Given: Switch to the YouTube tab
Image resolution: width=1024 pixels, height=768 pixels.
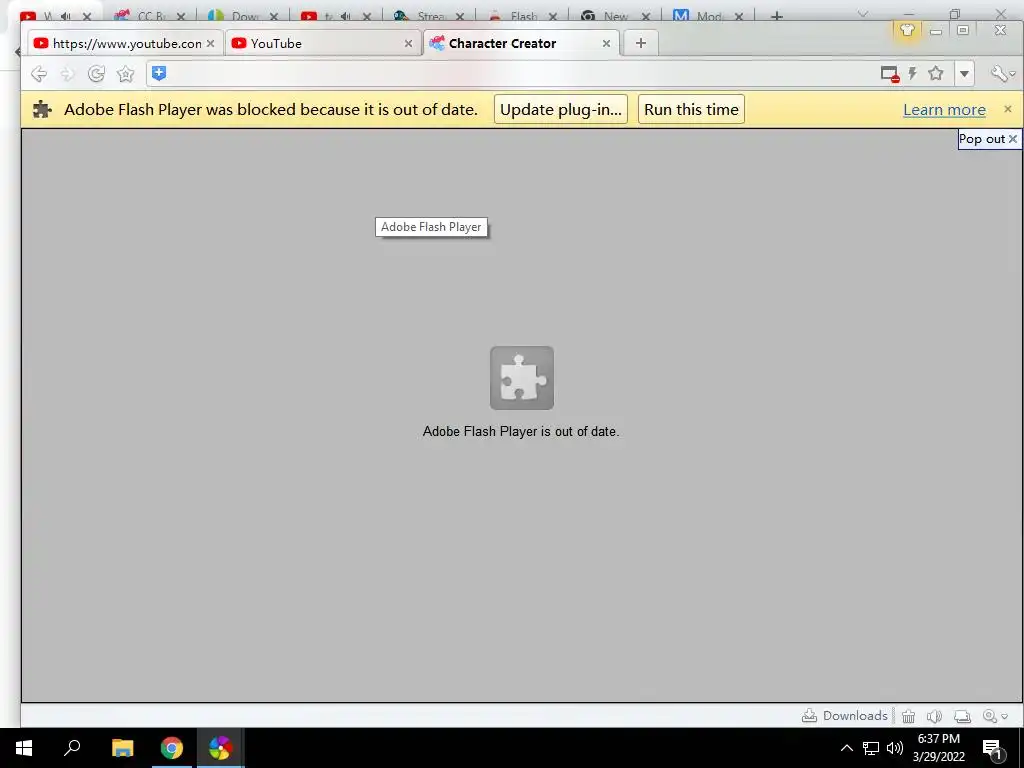Looking at the screenshot, I should click(x=323, y=43).
